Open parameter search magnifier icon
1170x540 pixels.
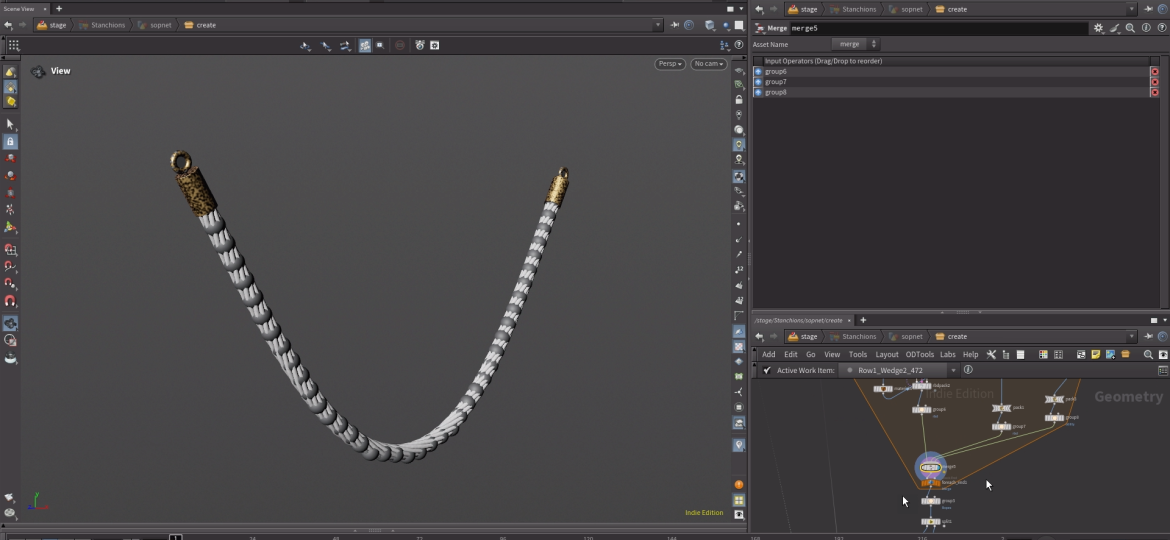click(1130, 29)
